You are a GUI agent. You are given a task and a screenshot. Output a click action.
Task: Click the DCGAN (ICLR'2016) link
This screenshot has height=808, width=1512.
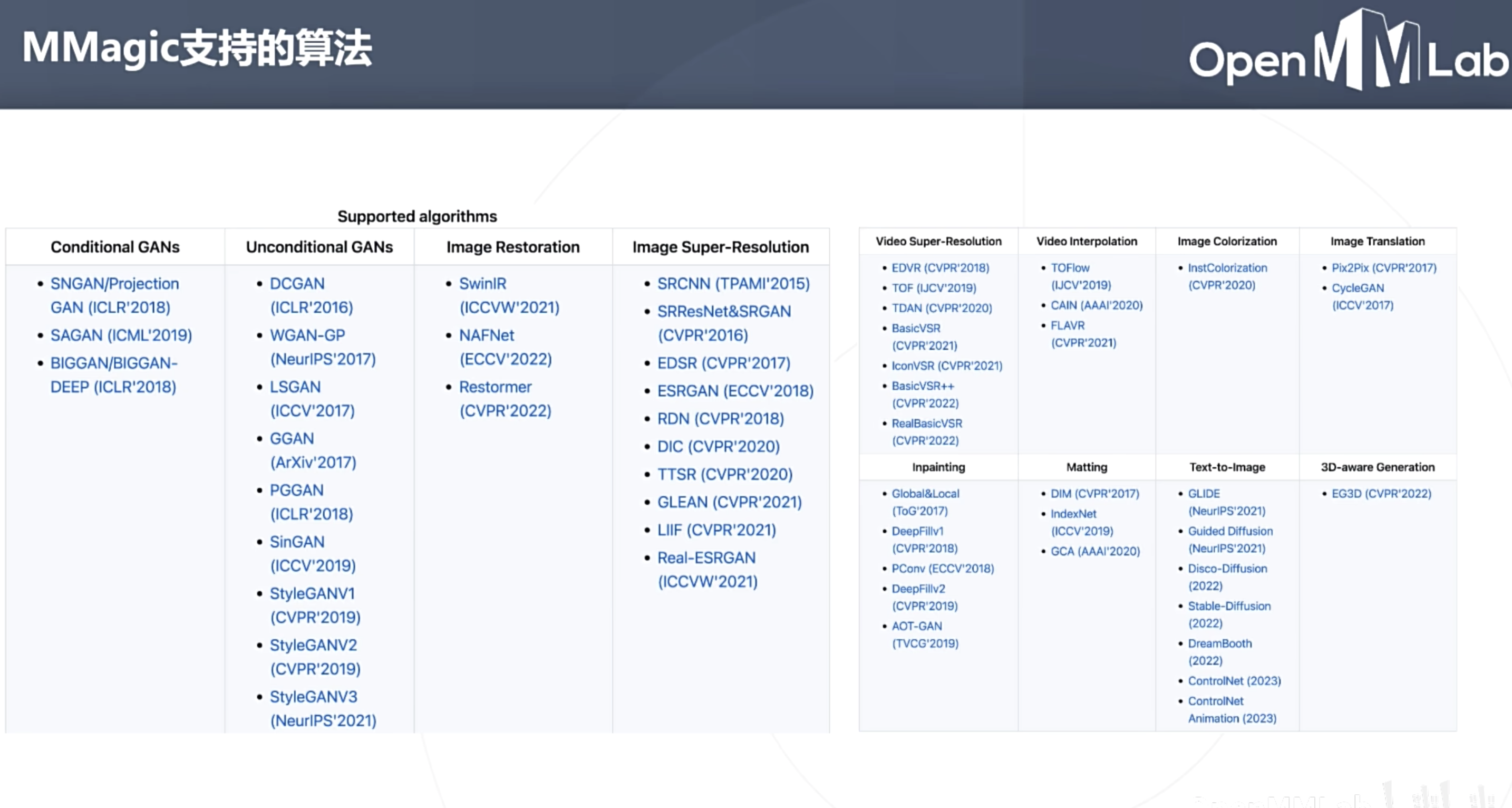coord(297,284)
